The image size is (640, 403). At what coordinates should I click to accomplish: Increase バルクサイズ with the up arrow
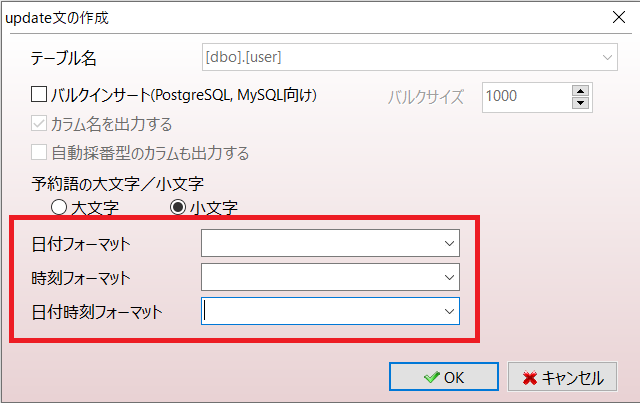(580, 91)
